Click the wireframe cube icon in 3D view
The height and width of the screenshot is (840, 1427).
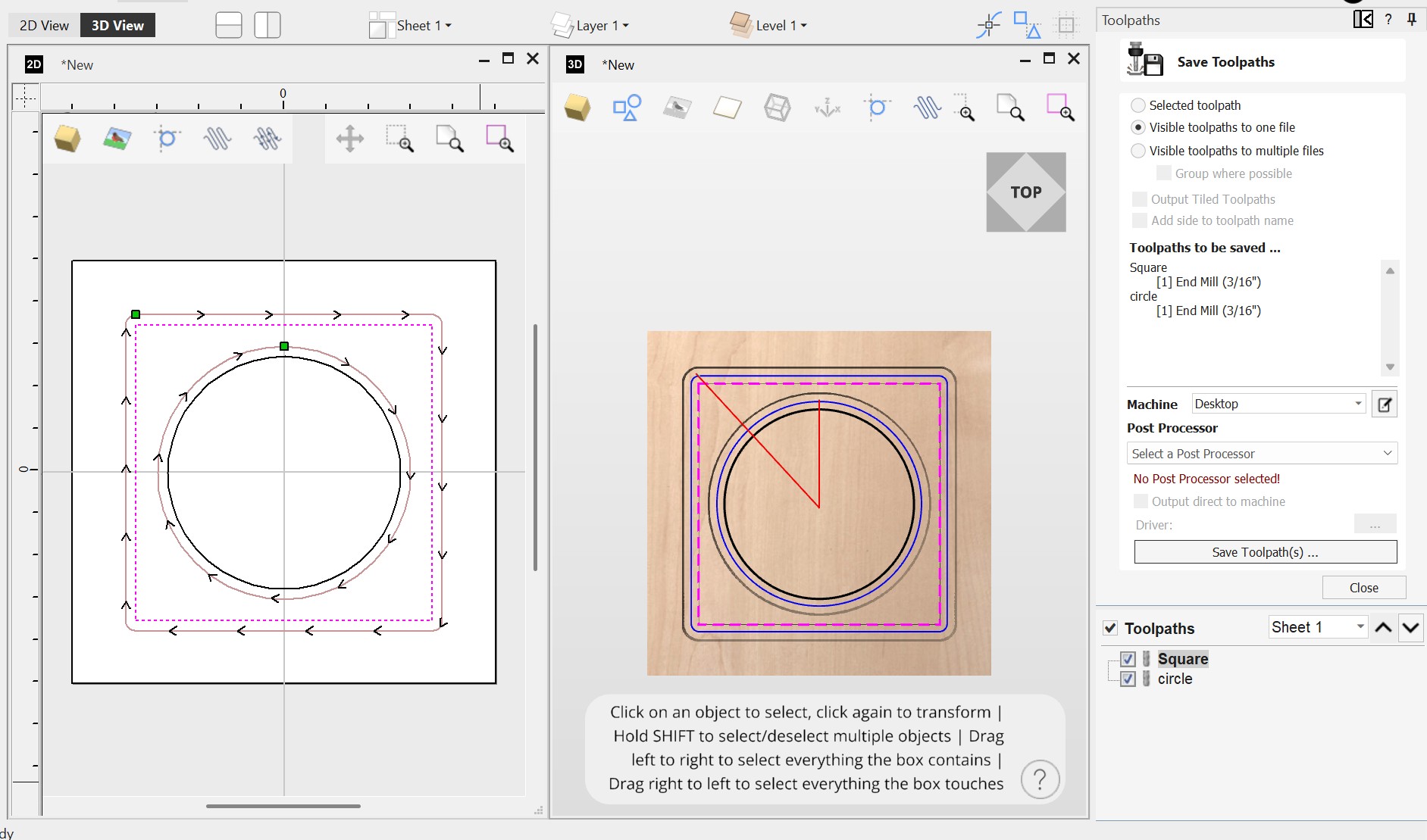[x=777, y=108]
